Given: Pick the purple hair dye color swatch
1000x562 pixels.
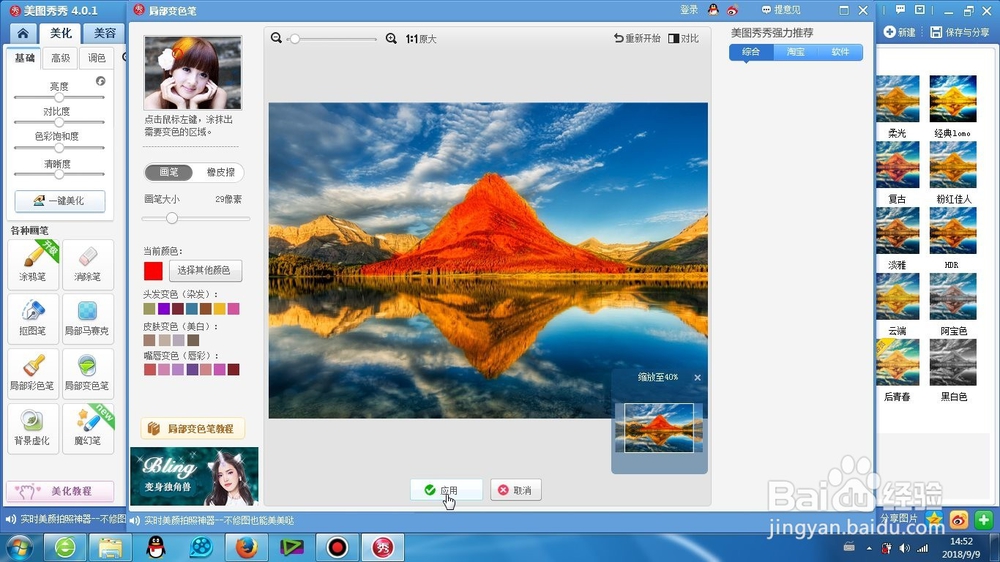Looking at the screenshot, I should [x=163, y=309].
